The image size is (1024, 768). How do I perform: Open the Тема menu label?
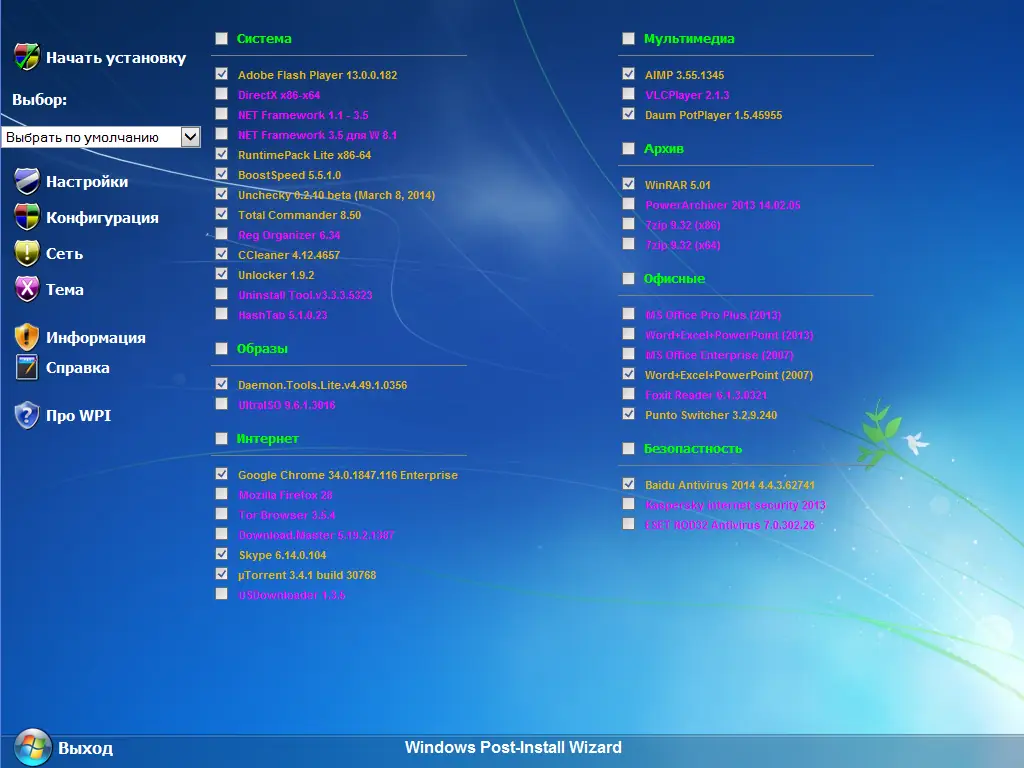tap(64, 289)
